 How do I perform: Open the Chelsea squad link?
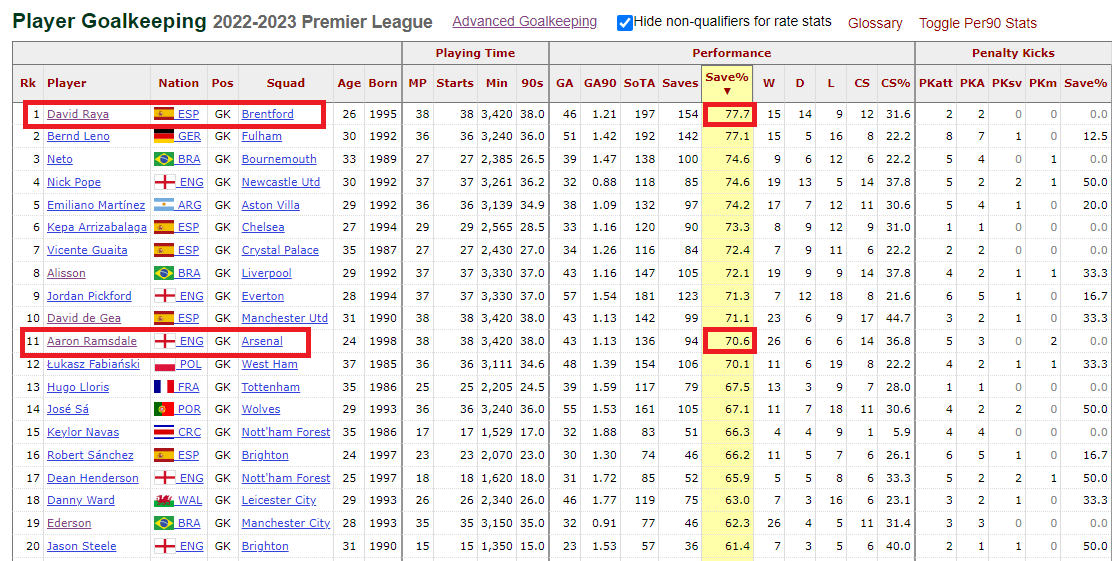(263, 227)
